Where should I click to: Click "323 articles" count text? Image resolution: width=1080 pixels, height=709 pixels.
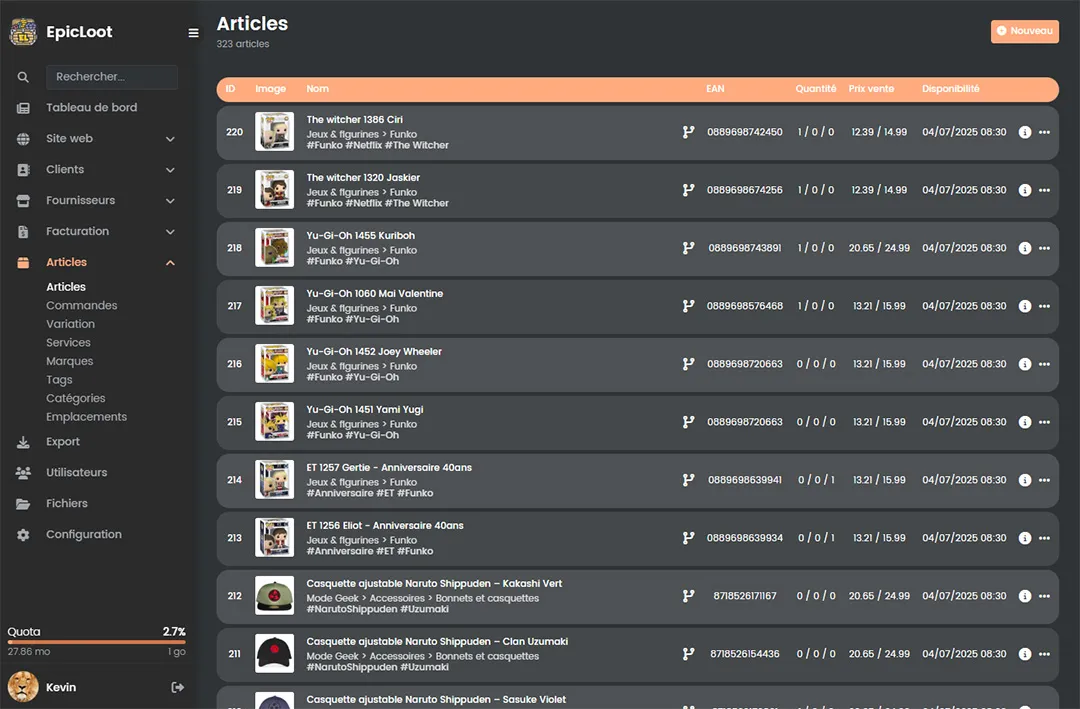[x=242, y=44]
